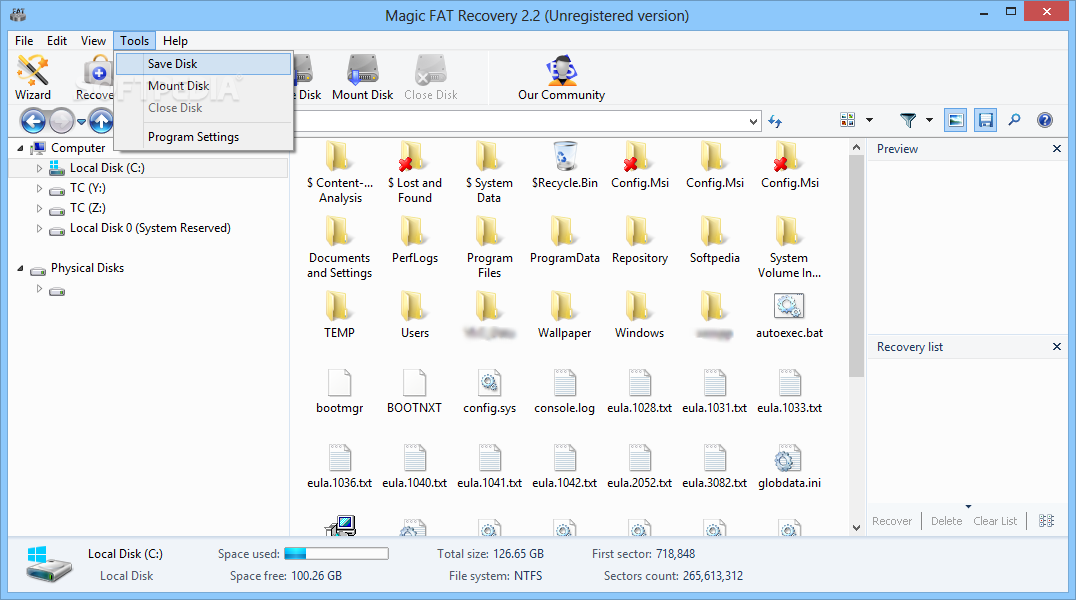
Task: Go back with the blue back arrow
Action: 33,122
